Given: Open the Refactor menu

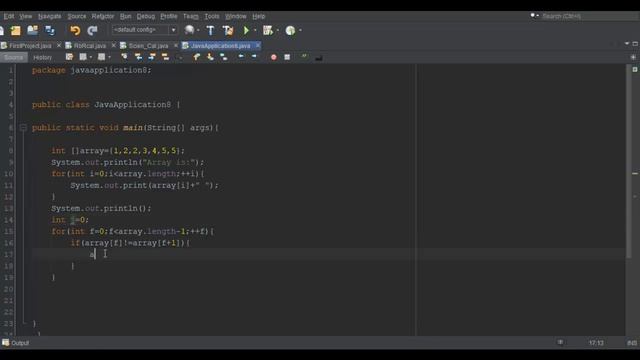Looking at the screenshot, I should [103, 16].
